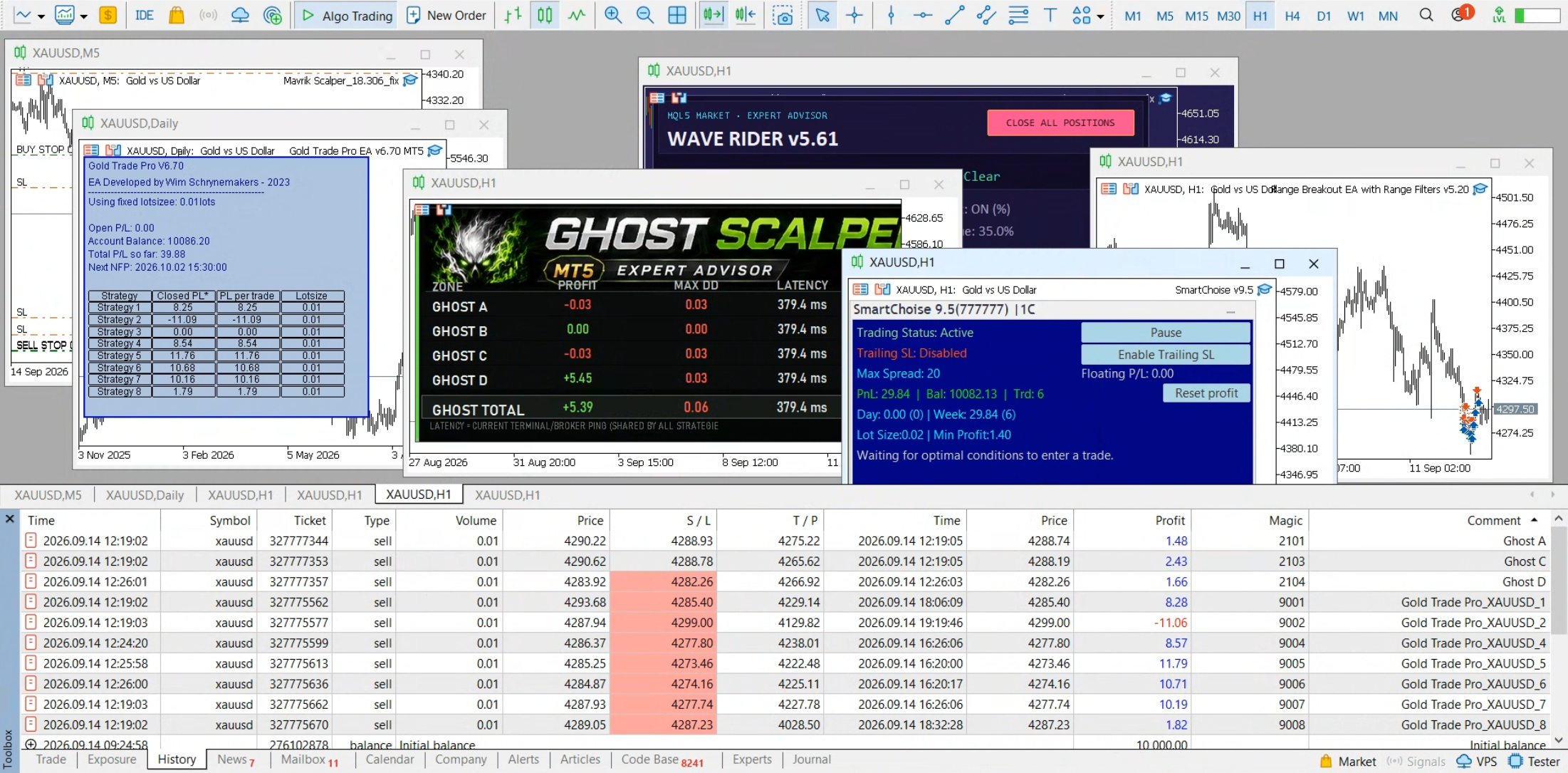Open the Market shopping bag icon
This screenshot has width=1568, height=773.
click(176, 15)
